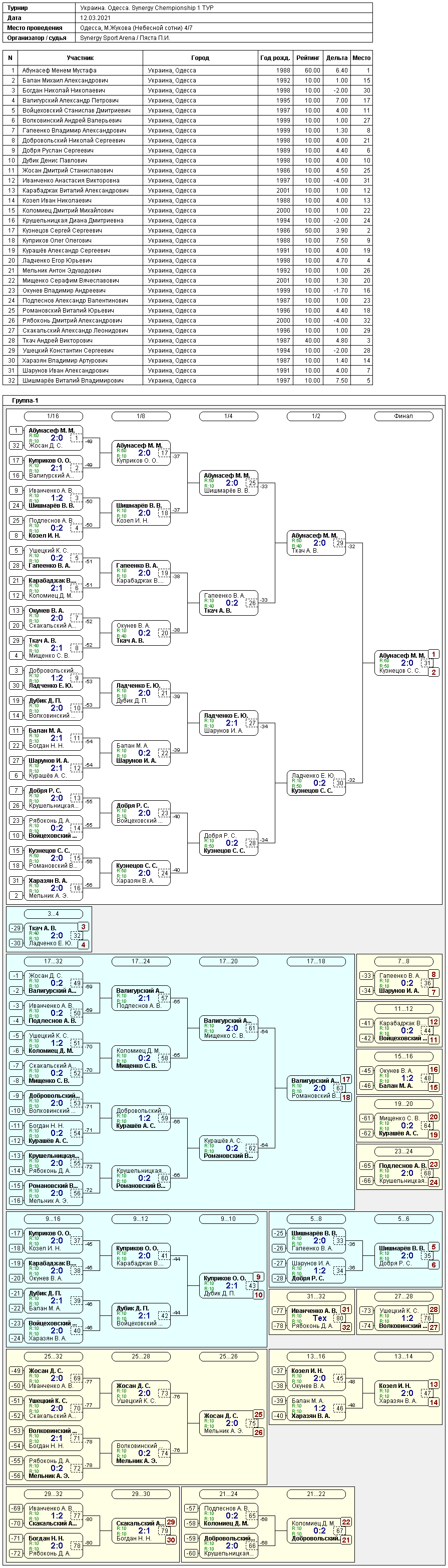
Task: Select 'Ткач Андрей Викторович' in participants table
Action: [58, 340]
